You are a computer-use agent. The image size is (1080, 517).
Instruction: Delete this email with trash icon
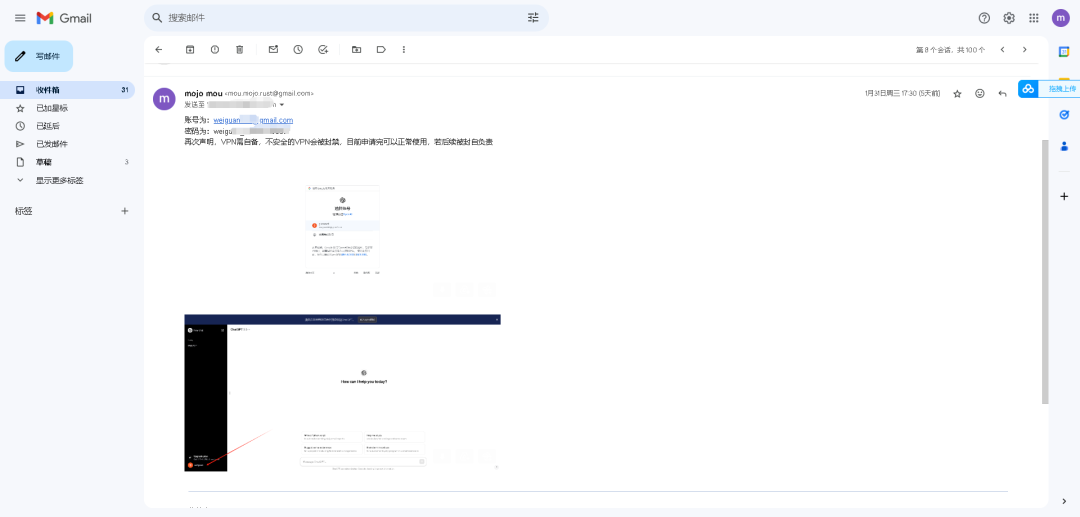point(240,50)
